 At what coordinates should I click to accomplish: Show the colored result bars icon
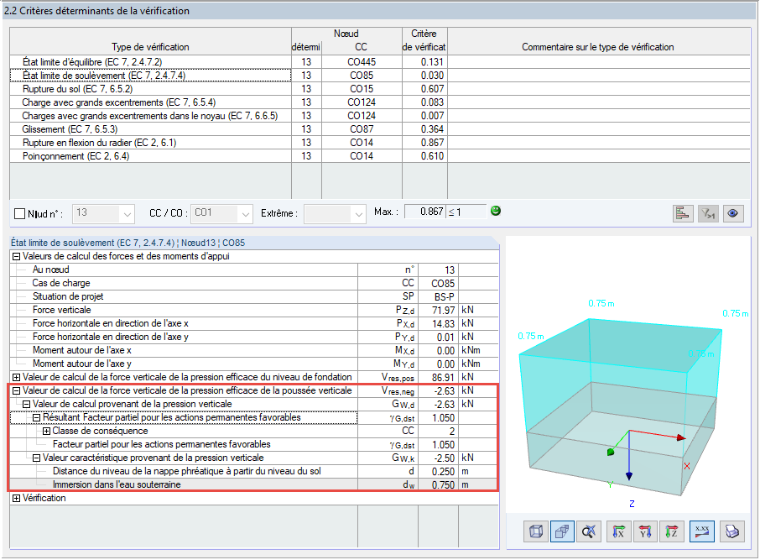[683, 213]
